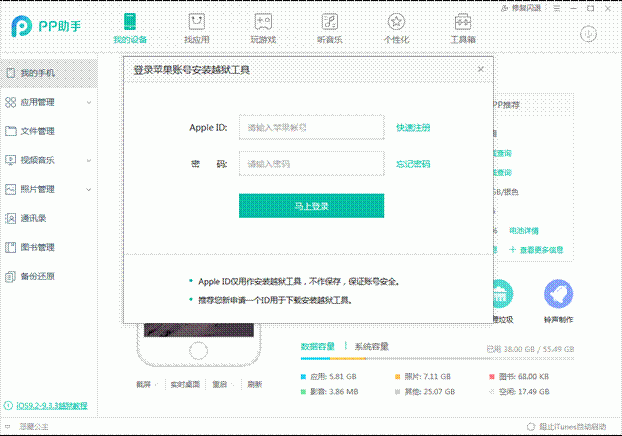Click the 重启 restart button
Screen dimensions: 622x436
pos(219,384)
